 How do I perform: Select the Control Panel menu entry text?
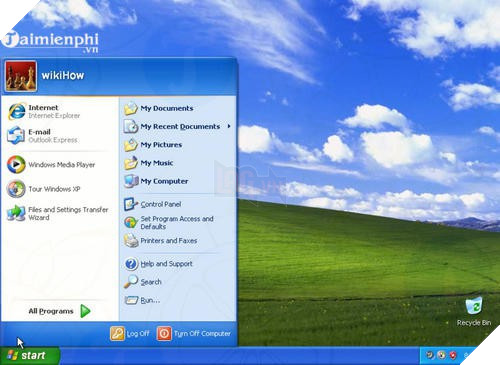click(x=161, y=204)
